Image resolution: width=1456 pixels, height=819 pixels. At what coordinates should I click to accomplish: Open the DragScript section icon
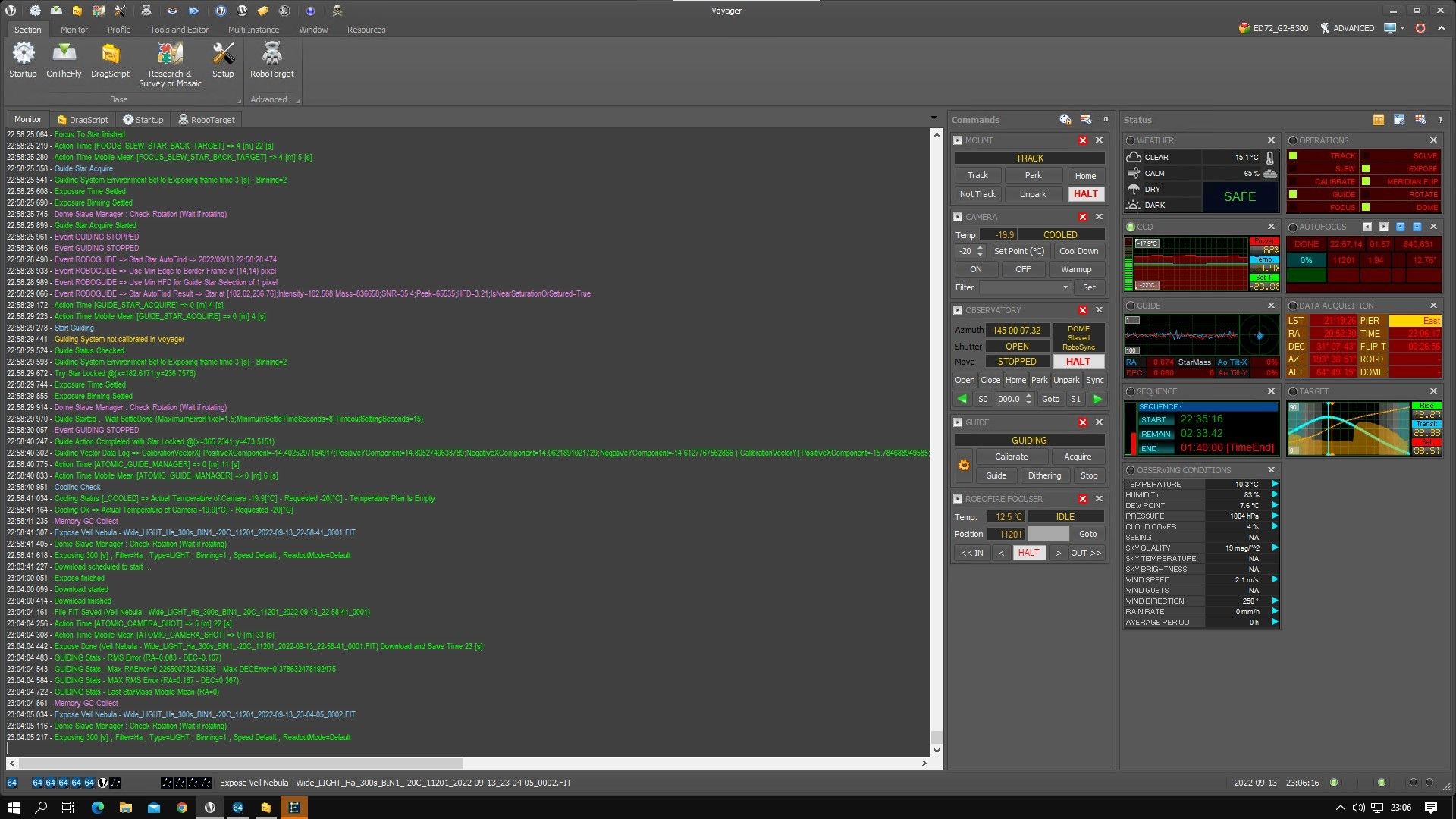click(110, 54)
